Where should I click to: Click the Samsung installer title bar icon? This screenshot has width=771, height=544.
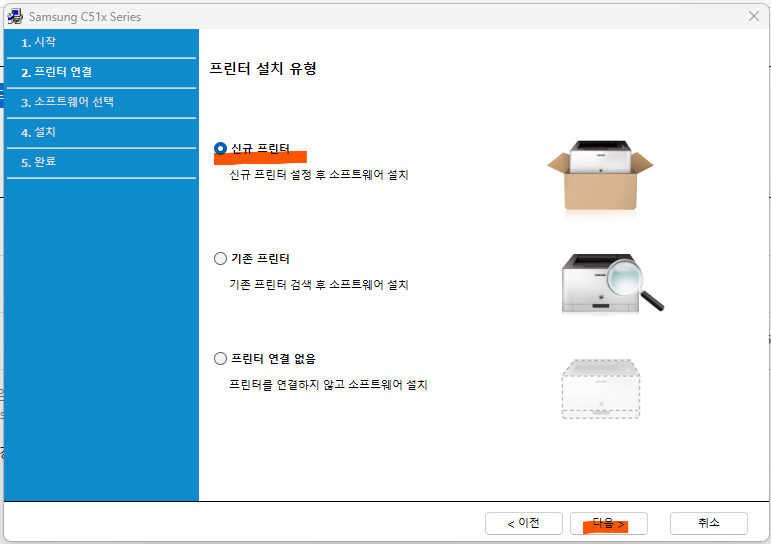click(15, 17)
